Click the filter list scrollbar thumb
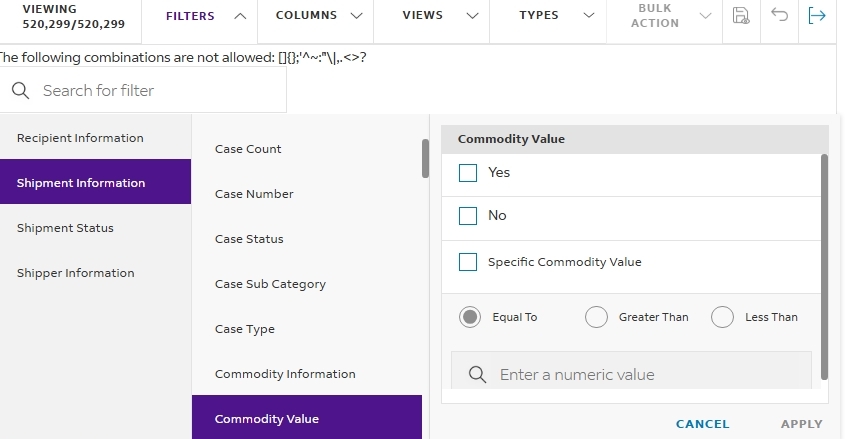The height and width of the screenshot is (439, 851). coord(425,158)
